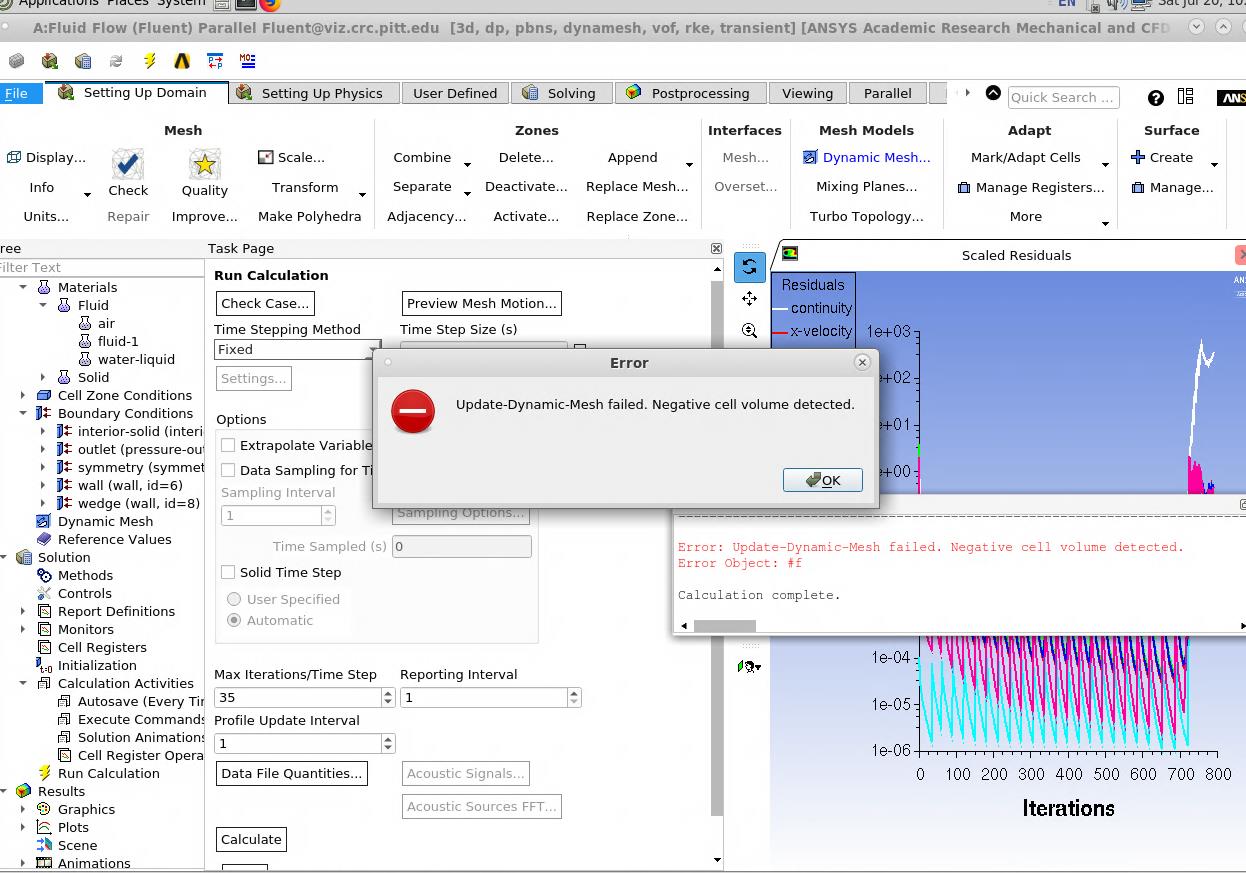Expand the Solid tree node
The width and height of the screenshot is (1246, 873).
pyautogui.click(x=43, y=377)
